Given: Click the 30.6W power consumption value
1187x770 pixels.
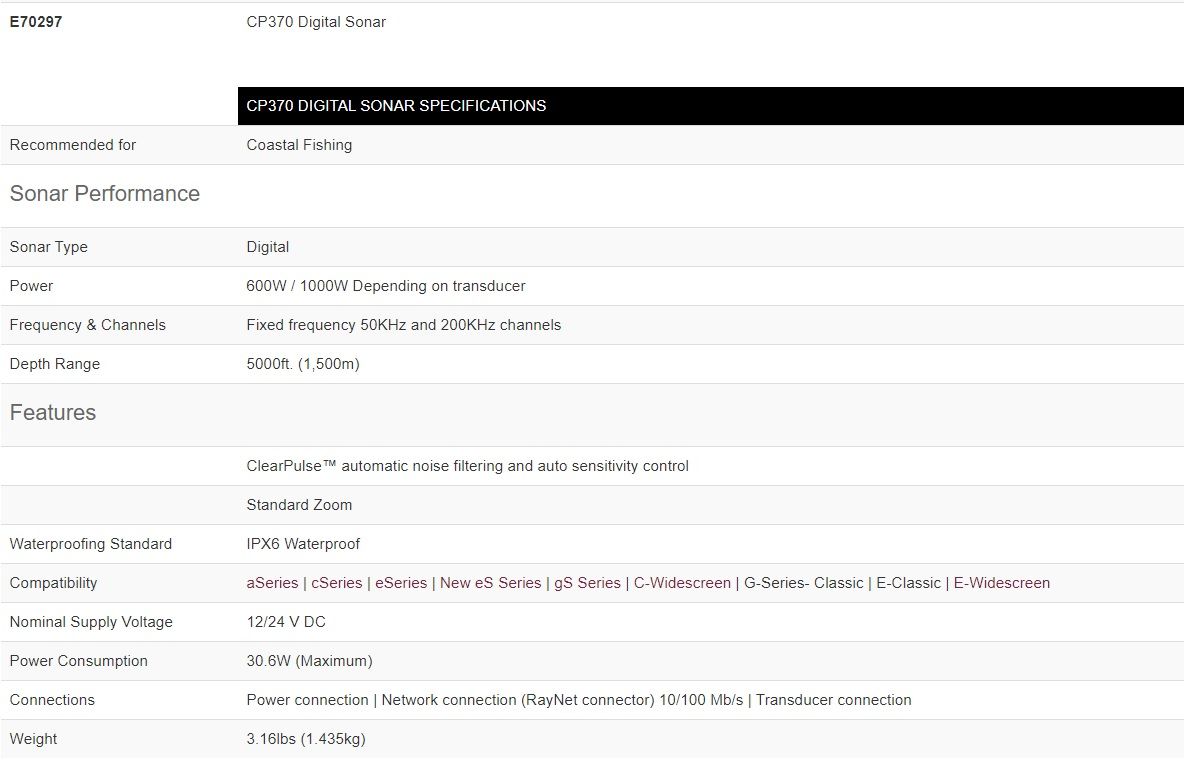Looking at the screenshot, I should (309, 661).
